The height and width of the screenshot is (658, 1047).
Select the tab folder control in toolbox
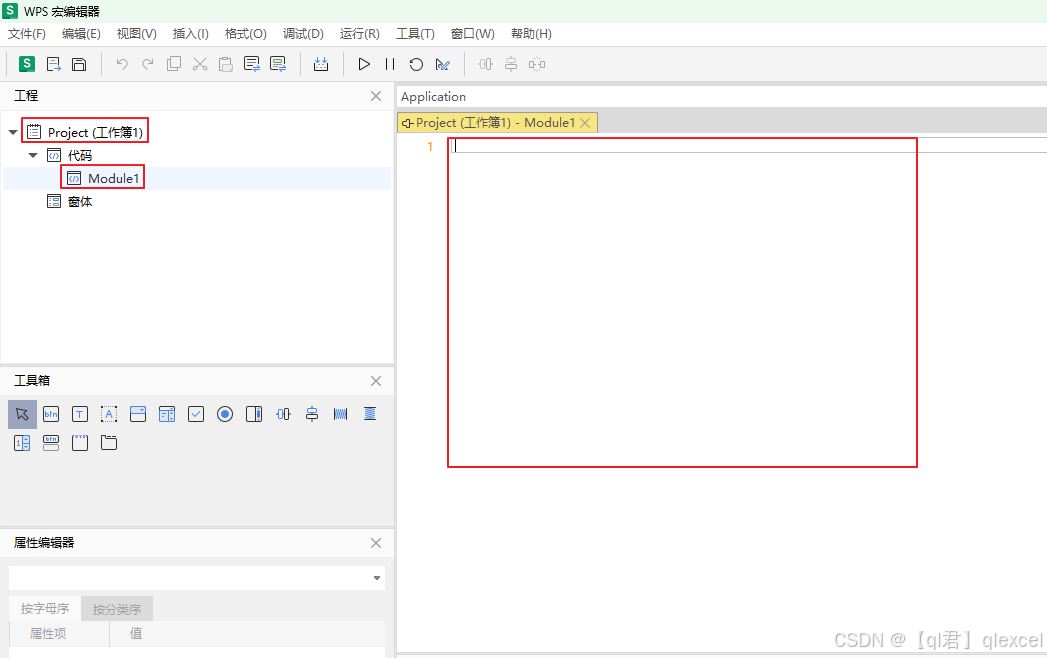point(109,443)
